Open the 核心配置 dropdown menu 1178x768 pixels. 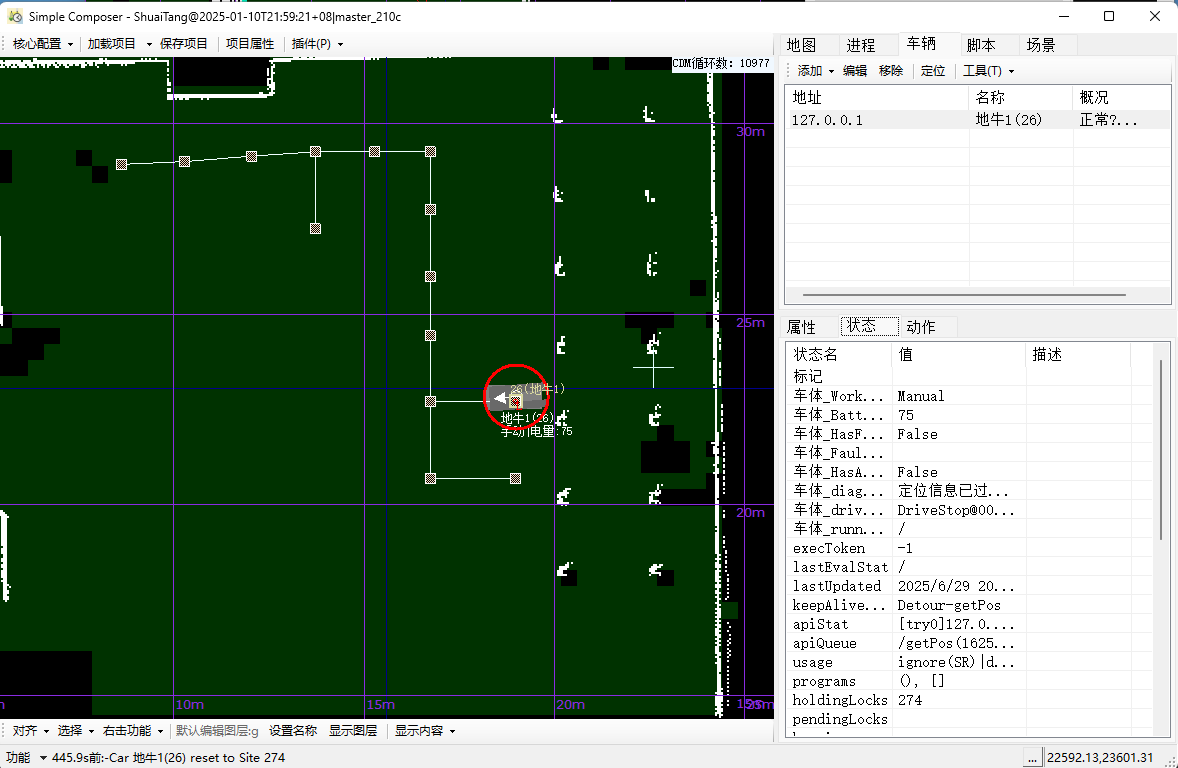pyautogui.click(x=42, y=44)
